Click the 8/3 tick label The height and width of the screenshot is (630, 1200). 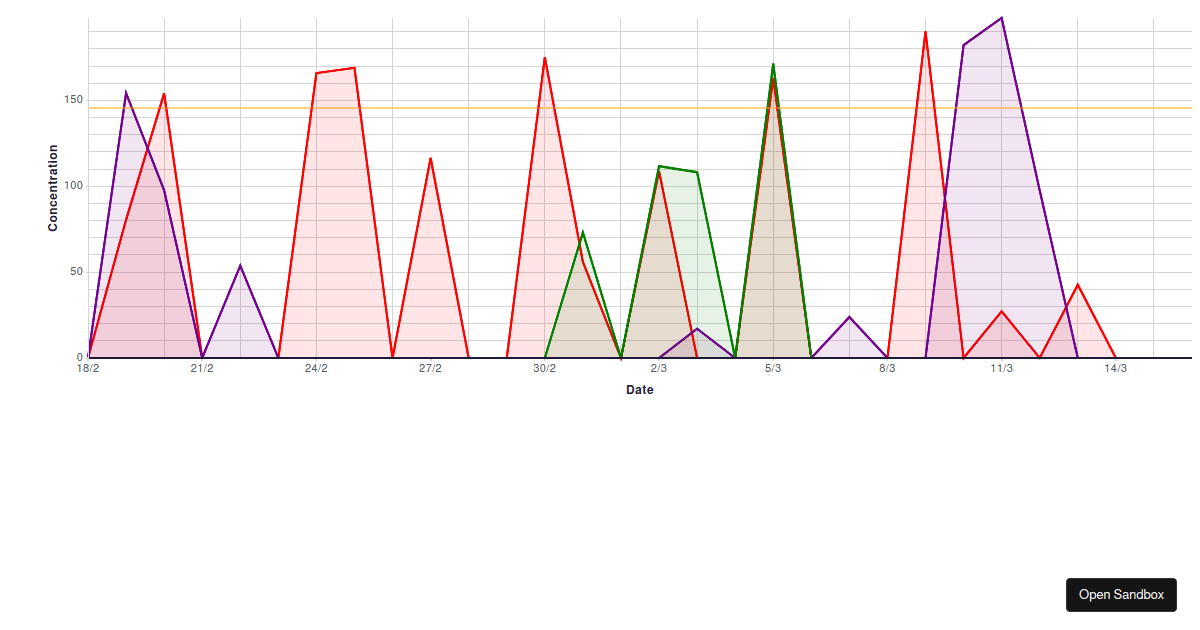coord(886,368)
